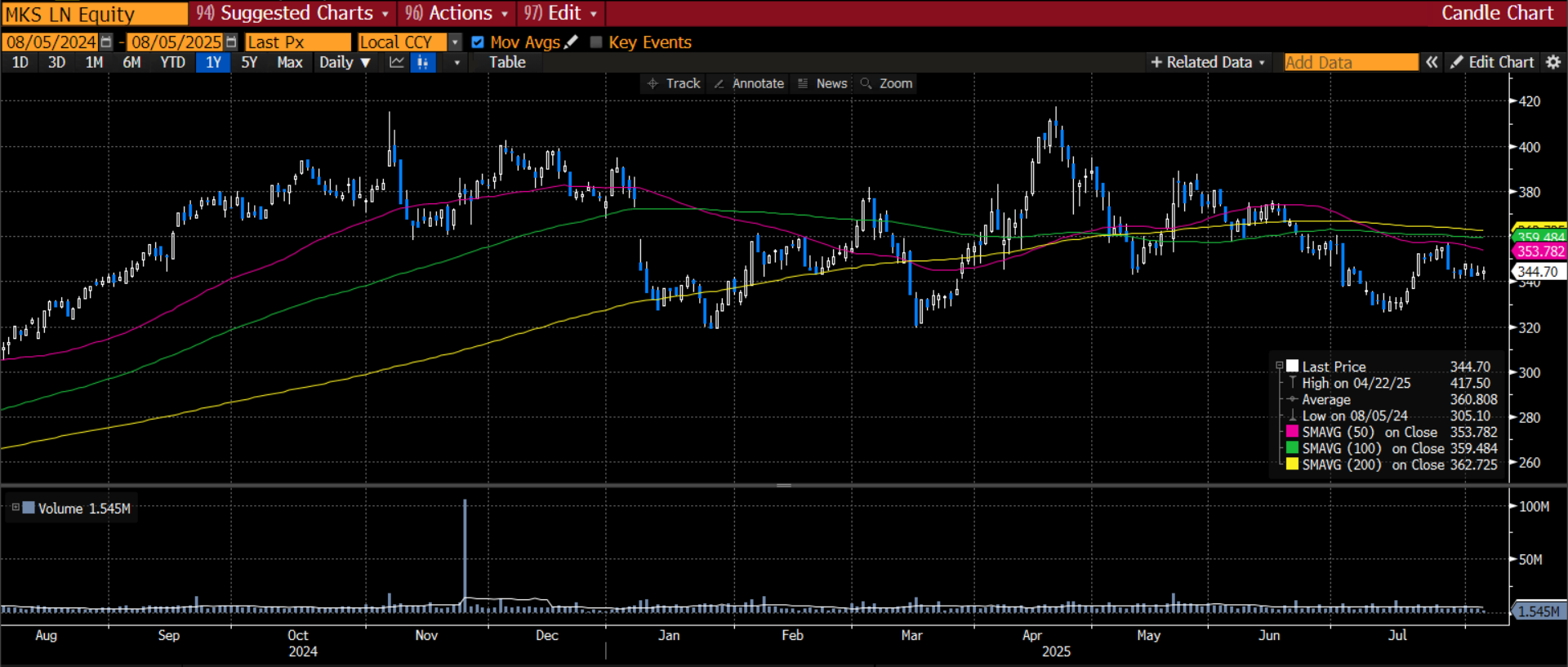Collapse panel with double-chevron icon
Screen dimensions: 1568x667
(1432, 62)
